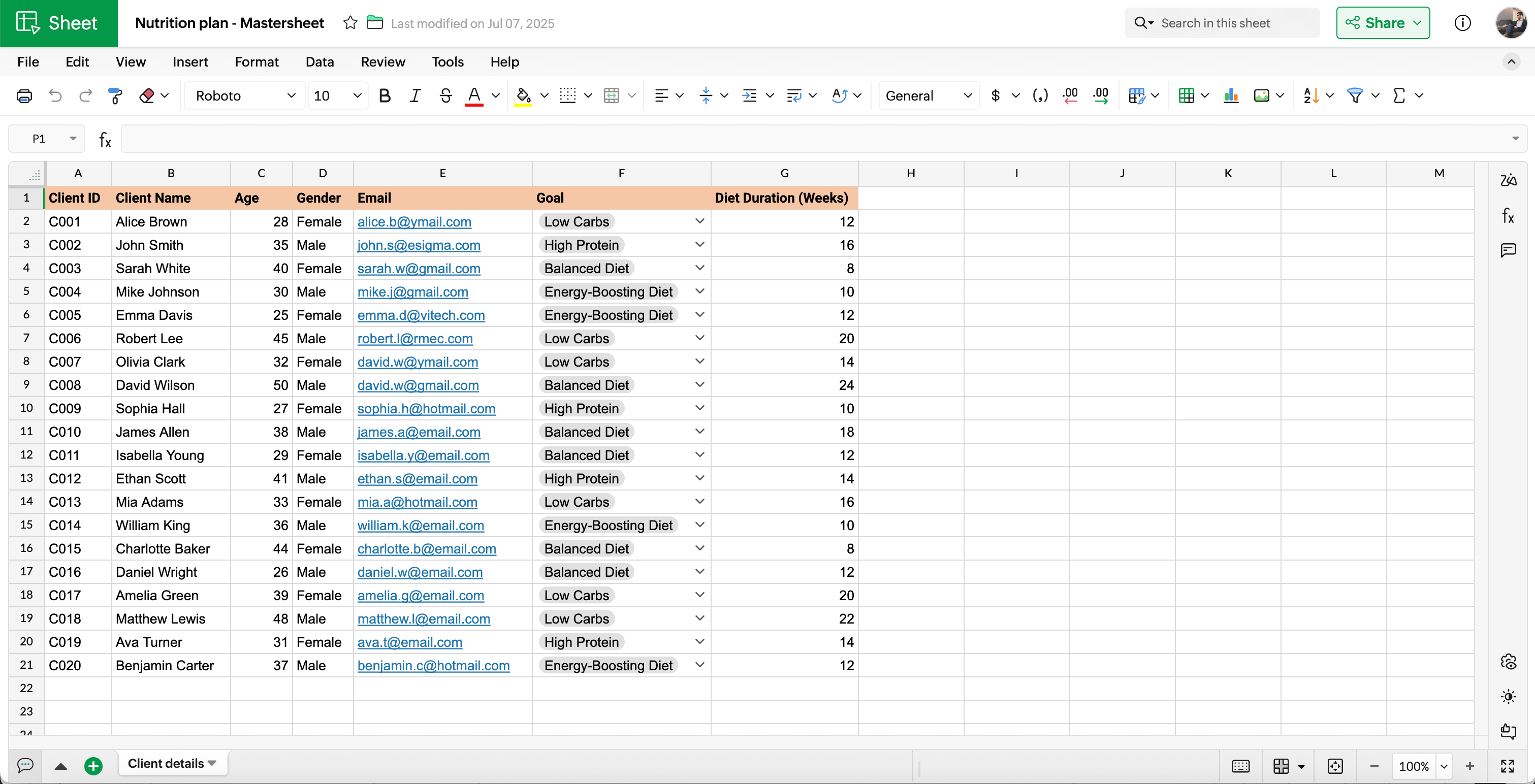This screenshot has width=1535, height=784.
Task: Open the Tools menu
Action: [x=447, y=62]
